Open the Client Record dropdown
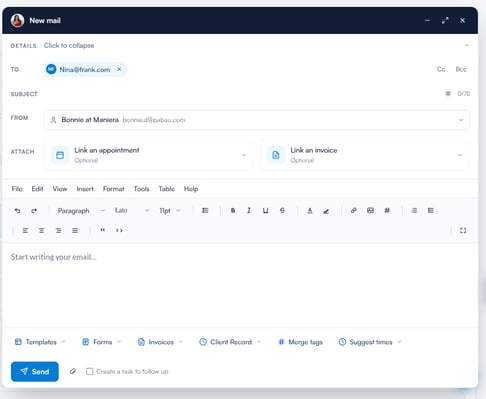This screenshot has height=399, width=486. coord(230,342)
